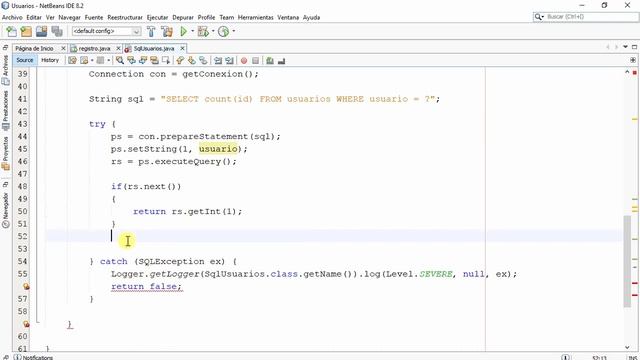Image resolution: width=640 pixels, height=360 pixels.
Task: Shift line left icon in editor toolbar
Action: coord(218,60)
